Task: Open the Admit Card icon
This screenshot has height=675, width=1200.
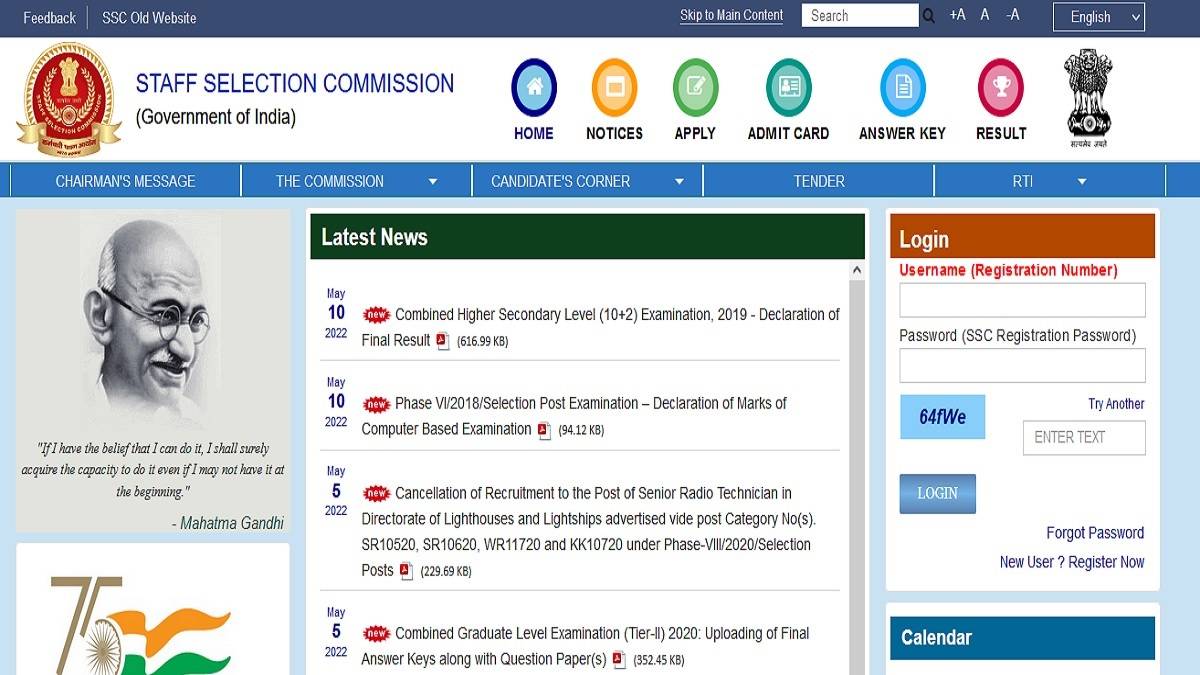Action: tap(788, 88)
